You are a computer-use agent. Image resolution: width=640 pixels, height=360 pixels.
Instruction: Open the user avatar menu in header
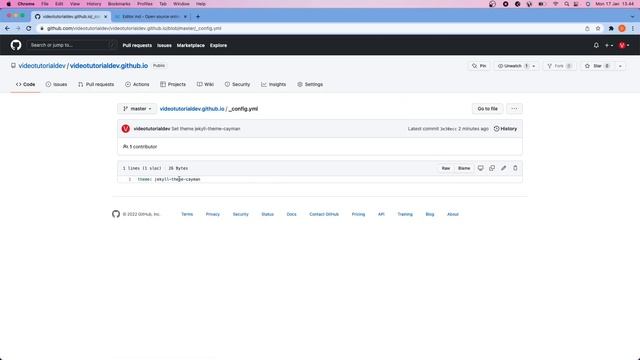coord(624,45)
